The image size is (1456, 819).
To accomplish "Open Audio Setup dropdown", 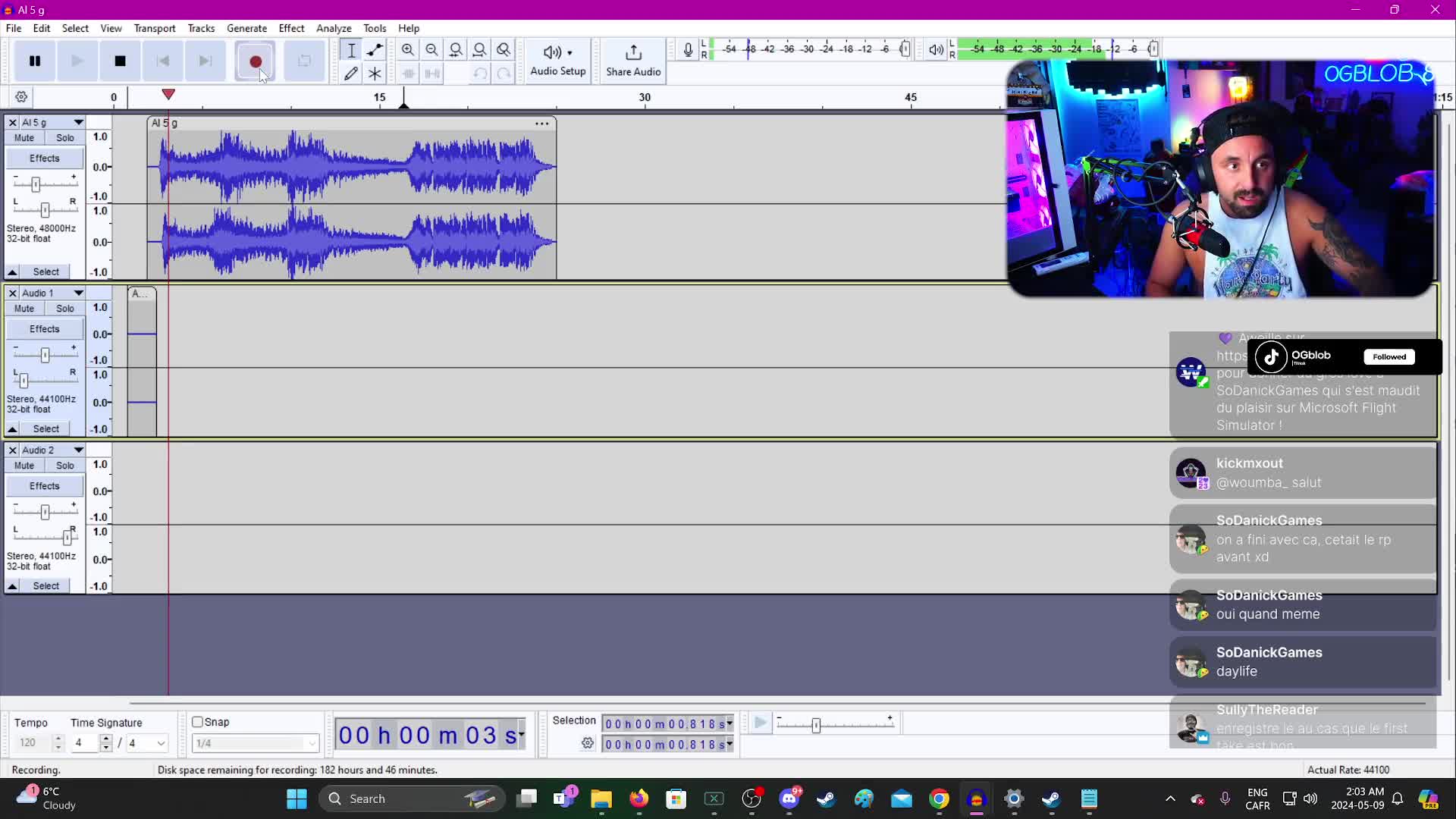I will [558, 61].
